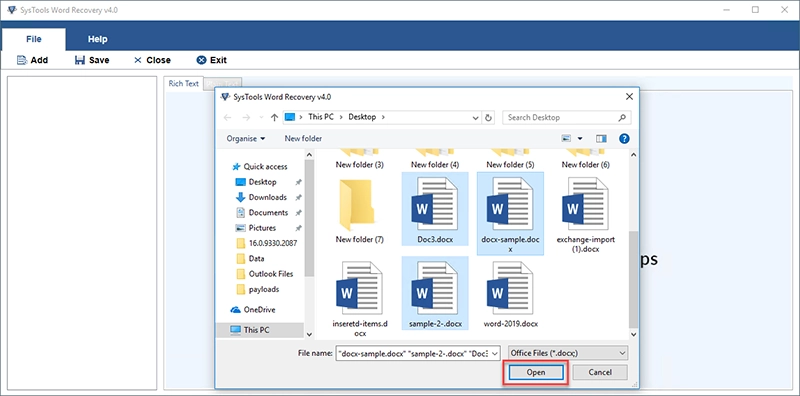Open the File name history dropdown
This screenshot has height=396, width=800.
[495, 353]
